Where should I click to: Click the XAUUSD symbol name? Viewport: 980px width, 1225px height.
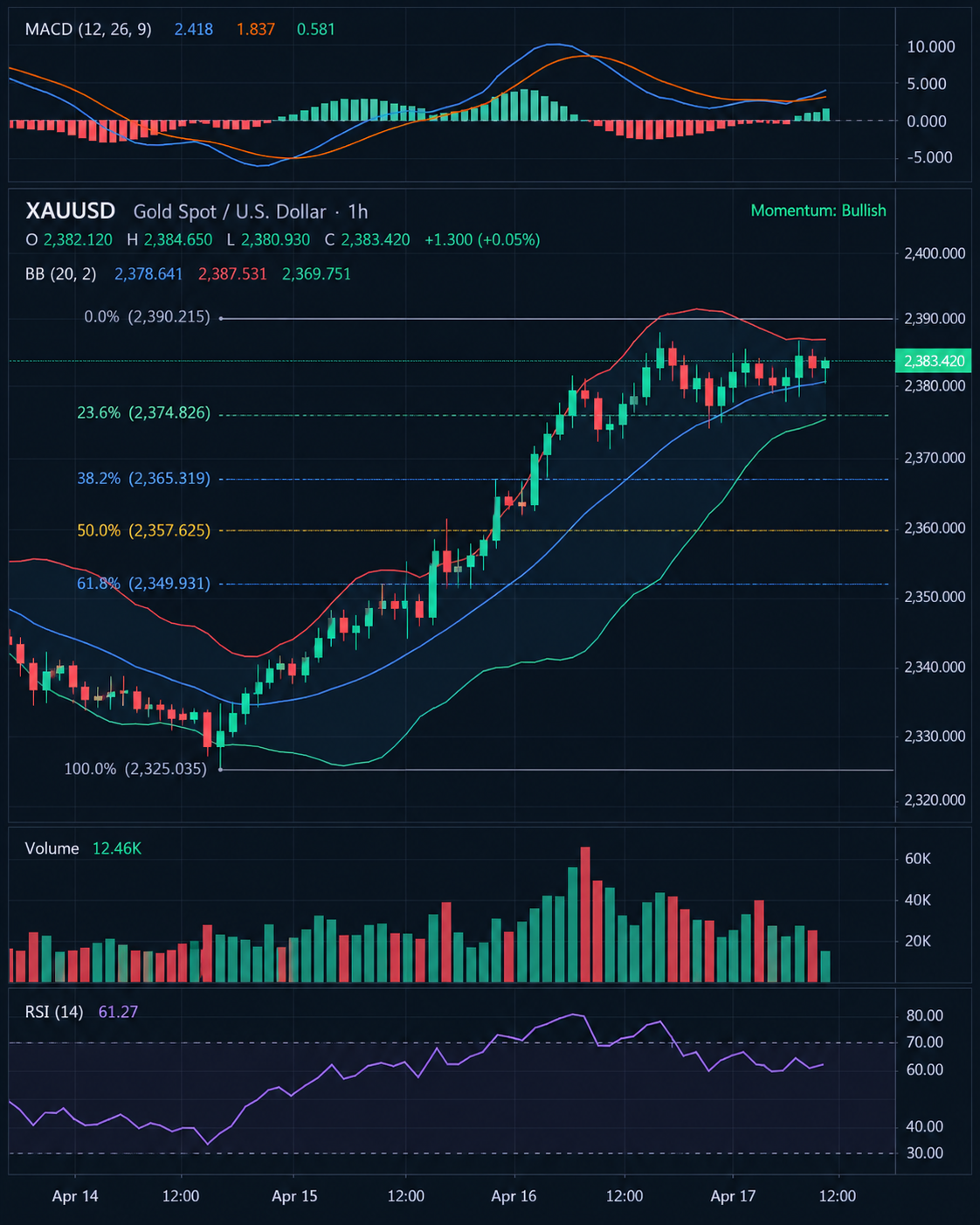[x=70, y=211]
